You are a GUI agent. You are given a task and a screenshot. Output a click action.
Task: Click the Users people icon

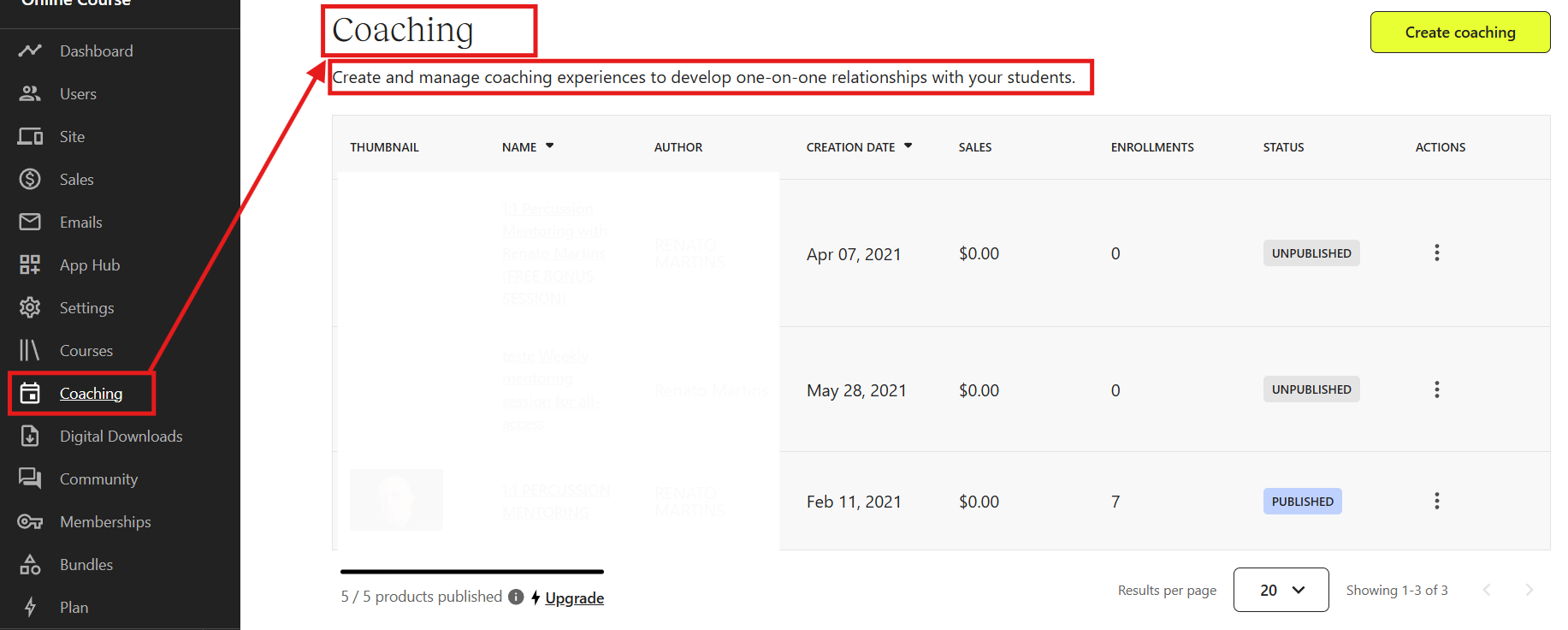click(x=30, y=93)
